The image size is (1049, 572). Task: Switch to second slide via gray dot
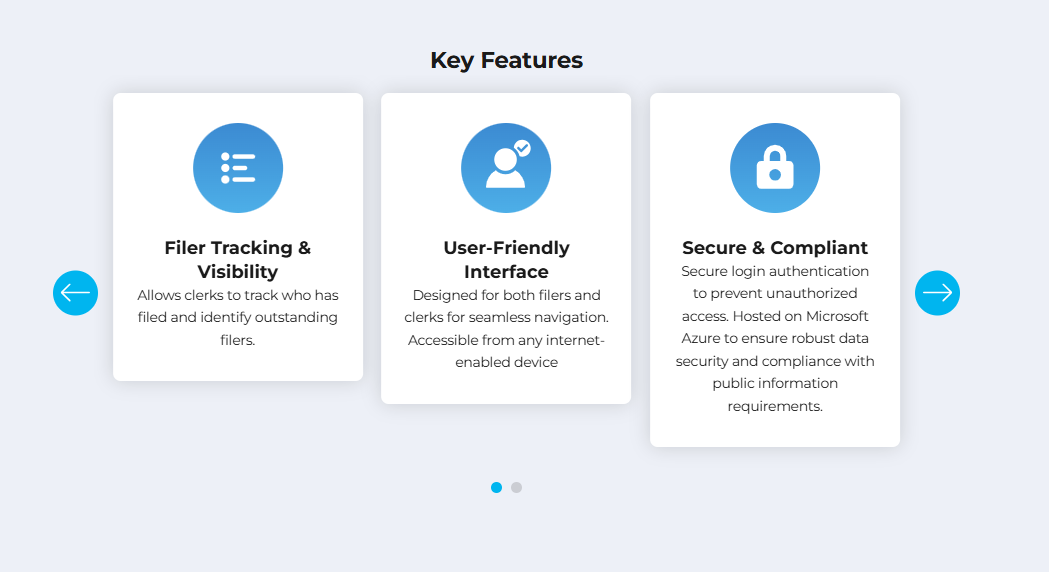click(x=516, y=488)
